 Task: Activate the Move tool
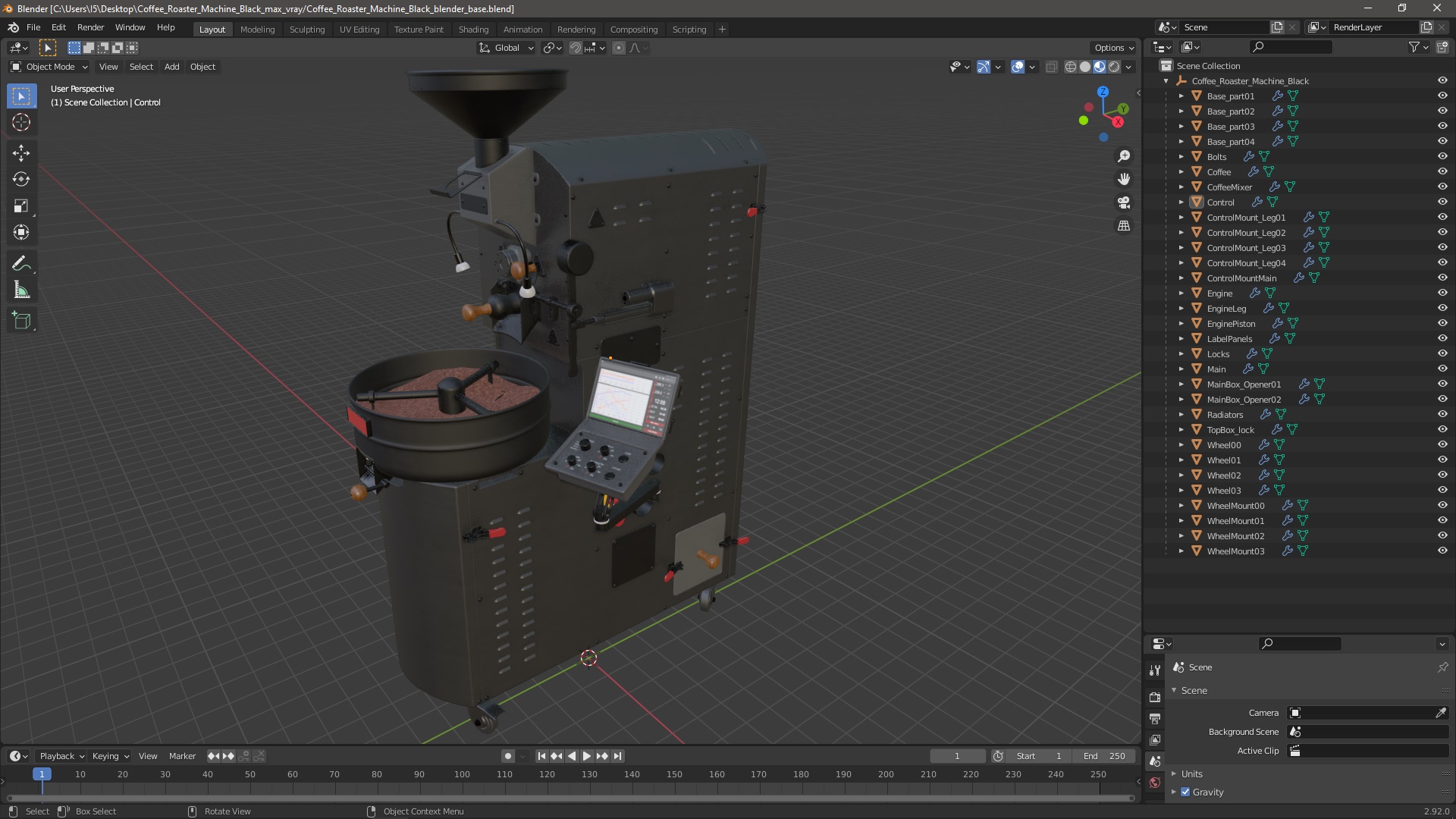pos(21,152)
